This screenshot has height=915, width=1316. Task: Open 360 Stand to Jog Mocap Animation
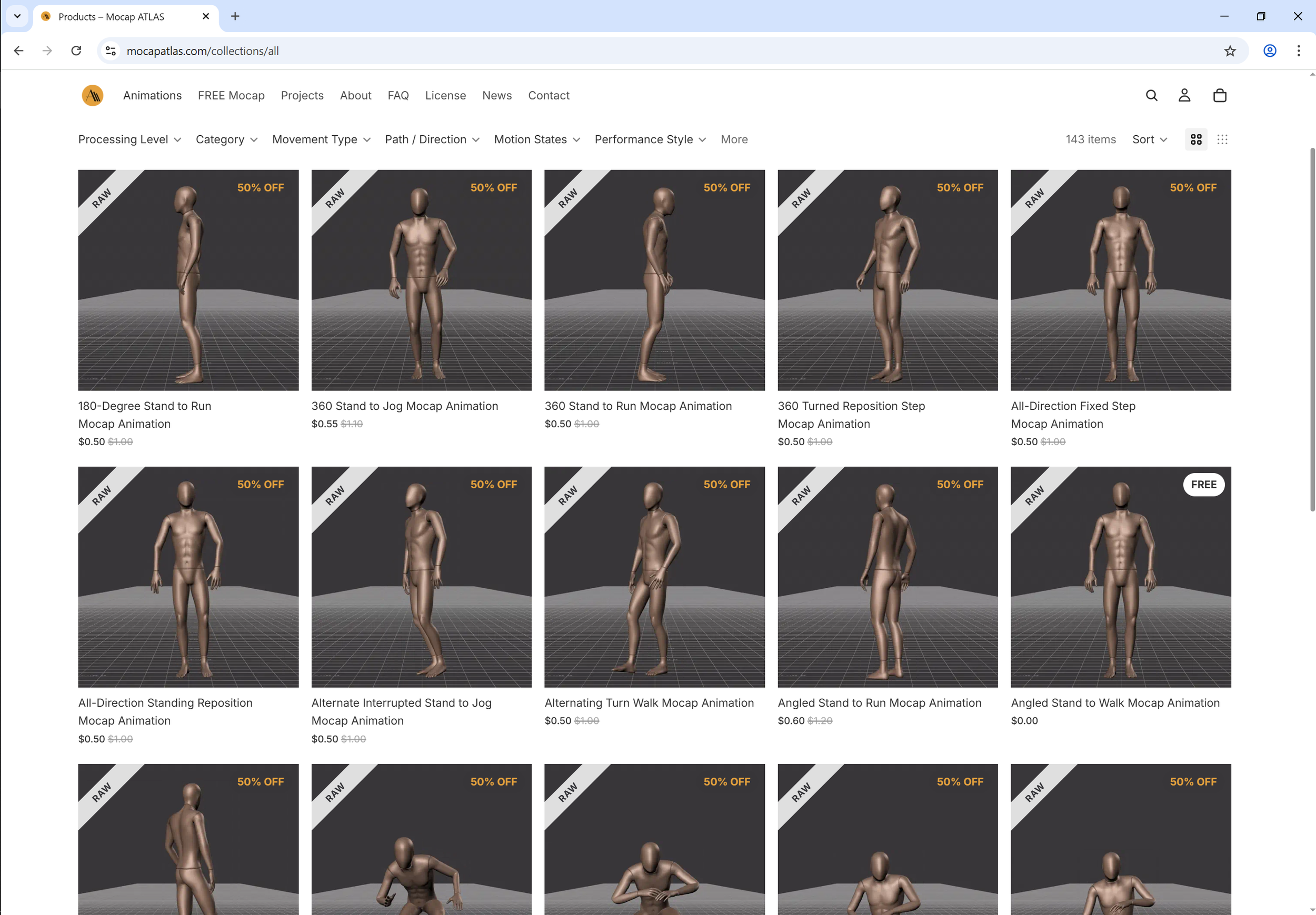click(x=404, y=406)
